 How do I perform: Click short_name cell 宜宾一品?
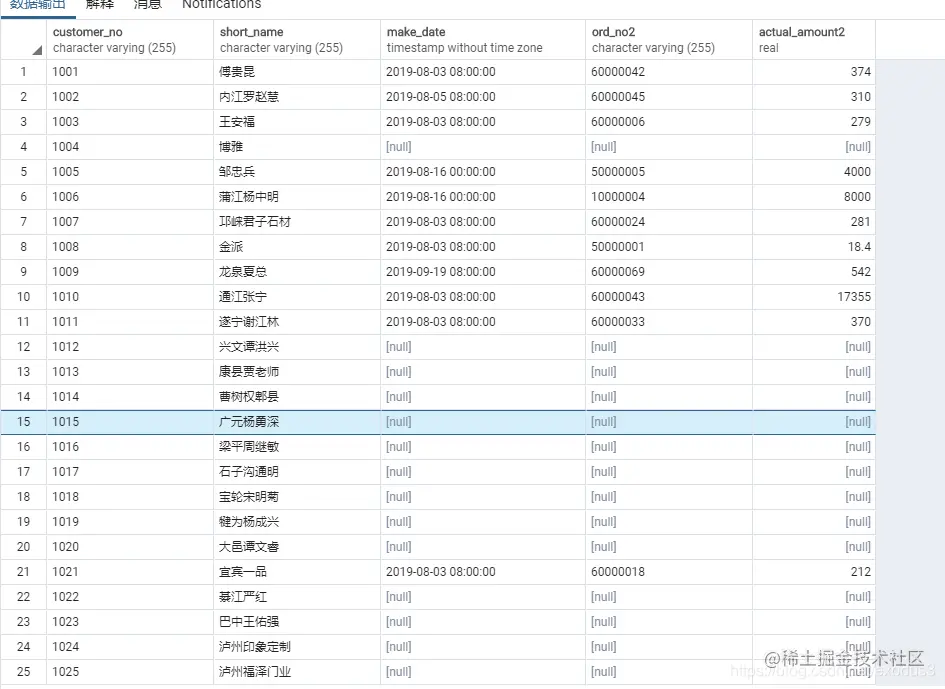click(x=297, y=571)
